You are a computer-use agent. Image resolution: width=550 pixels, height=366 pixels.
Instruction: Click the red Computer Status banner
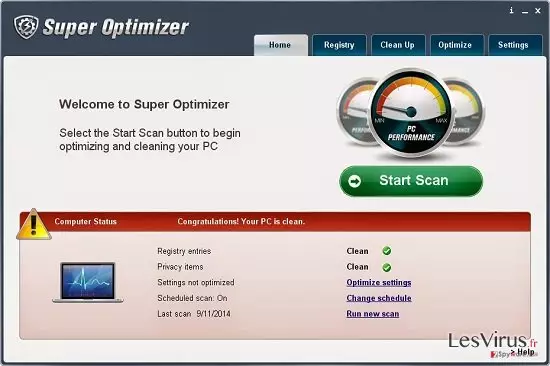[x=275, y=221]
